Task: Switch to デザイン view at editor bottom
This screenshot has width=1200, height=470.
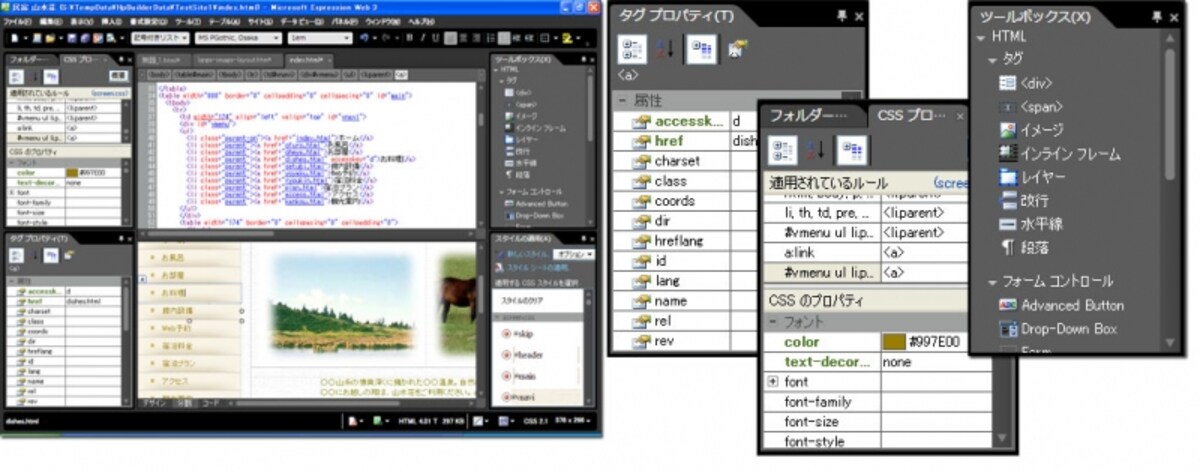Action: (153, 402)
